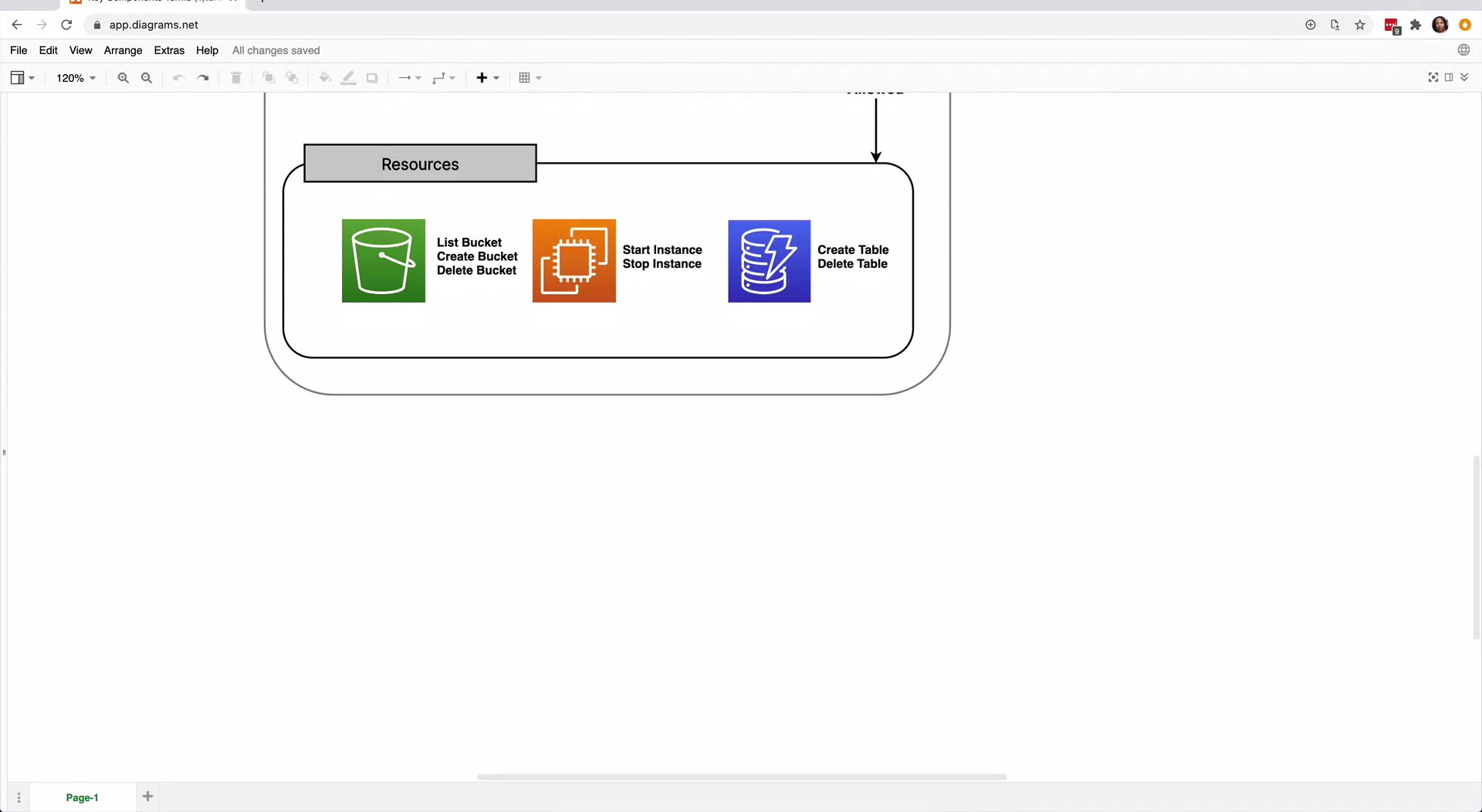Viewport: 1482px width, 812px height.
Task: Open the browser profile avatar
Action: coord(1440,25)
